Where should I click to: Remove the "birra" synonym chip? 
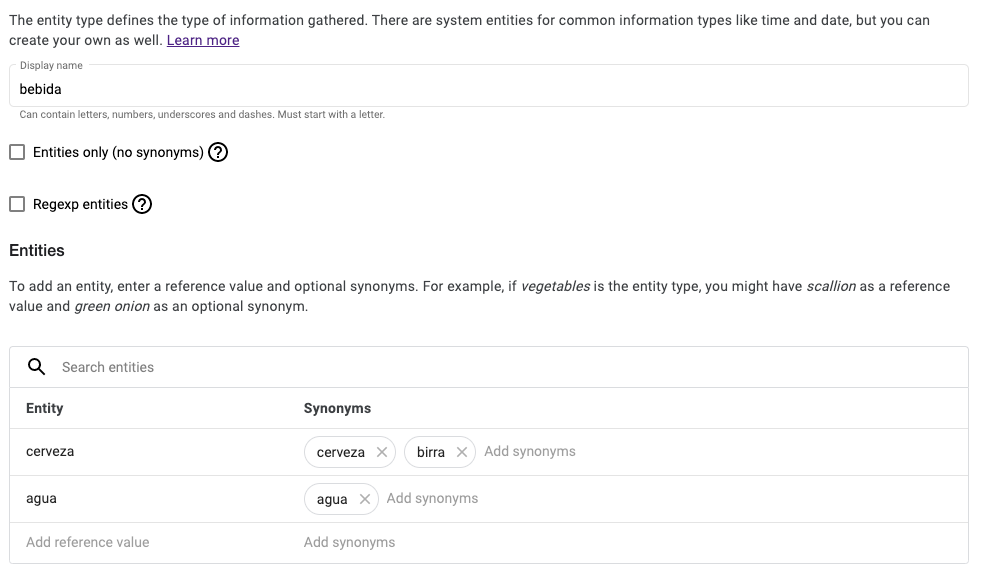pos(460,452)
